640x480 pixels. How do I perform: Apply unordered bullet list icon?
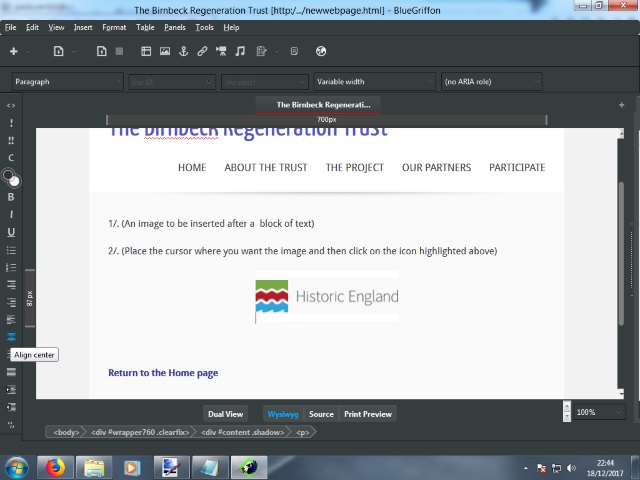(11, 250)
